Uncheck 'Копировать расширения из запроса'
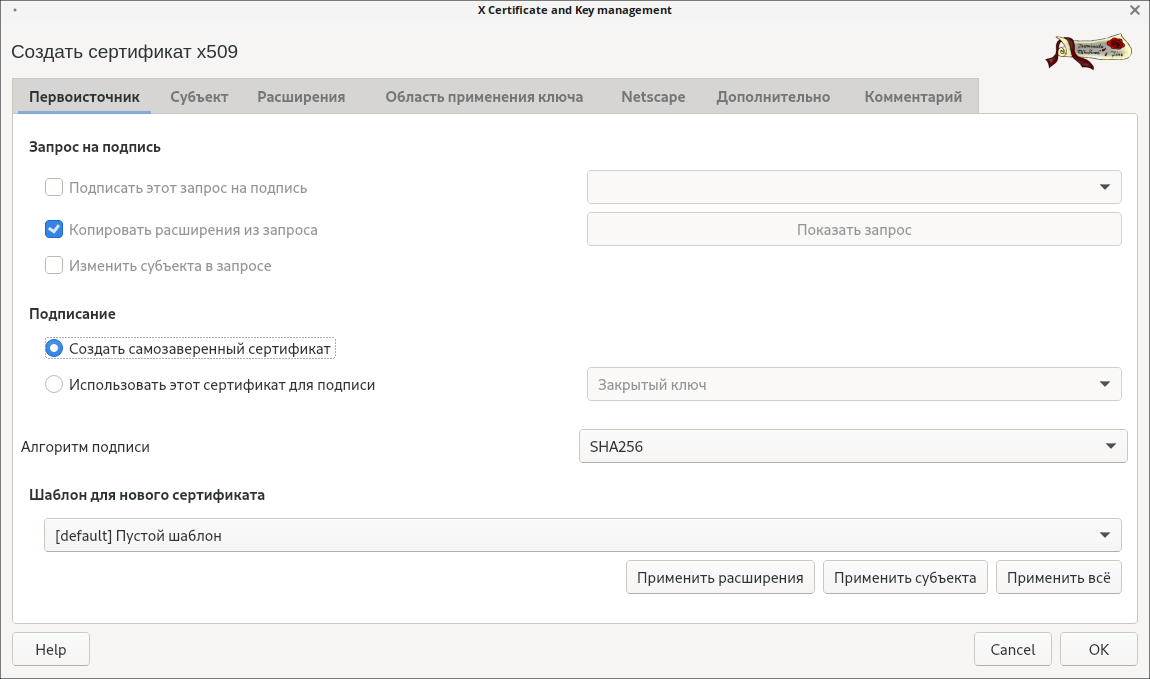This screenshot has height=679, width=1150. coord(55,229)
